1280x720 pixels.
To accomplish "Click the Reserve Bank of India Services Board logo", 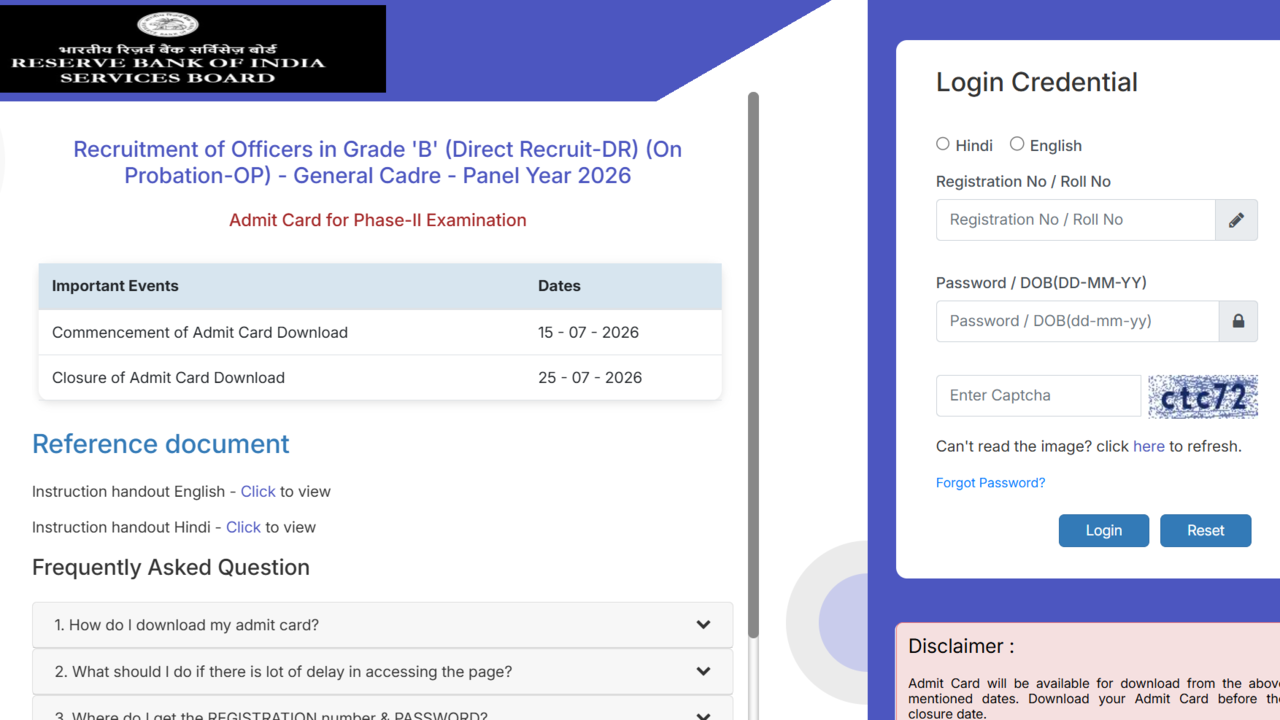I will click(x=193, y=49).
